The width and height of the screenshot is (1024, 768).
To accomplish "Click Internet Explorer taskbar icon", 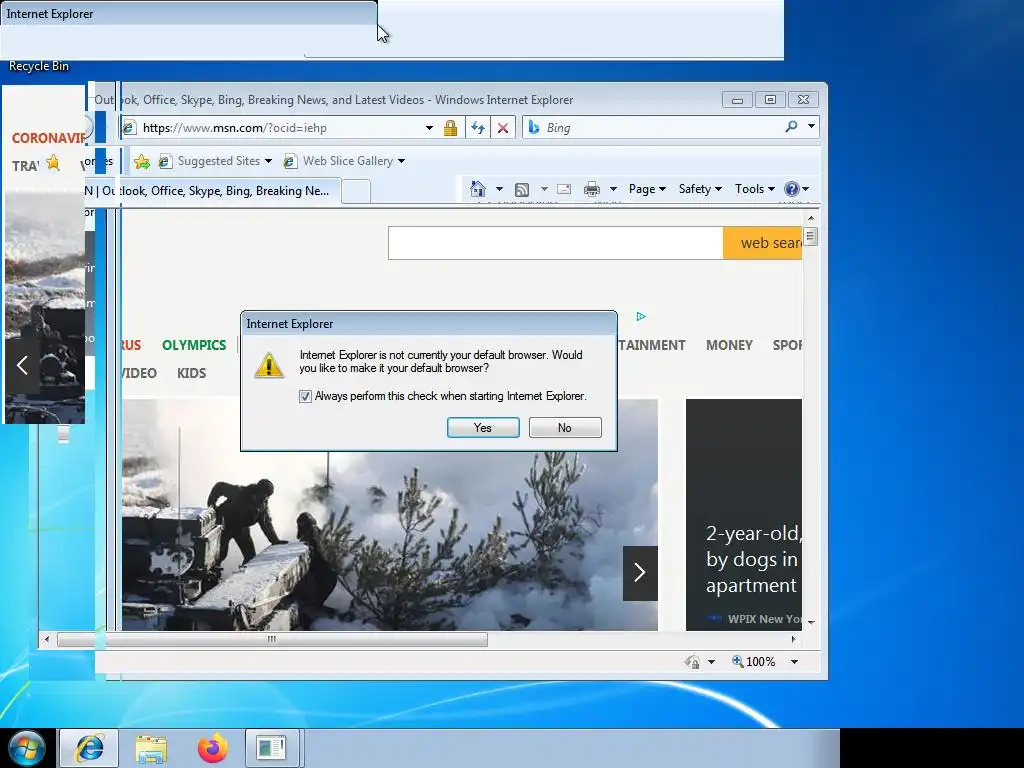I will point(89,748).
